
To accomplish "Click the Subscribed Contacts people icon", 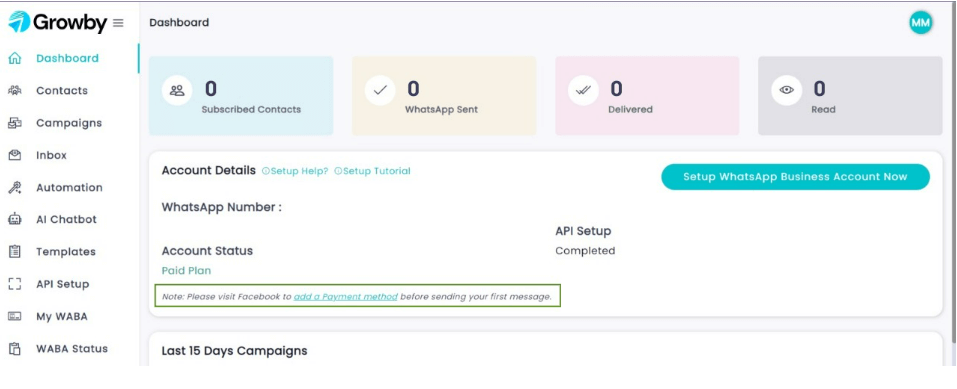I will (177, 90).
